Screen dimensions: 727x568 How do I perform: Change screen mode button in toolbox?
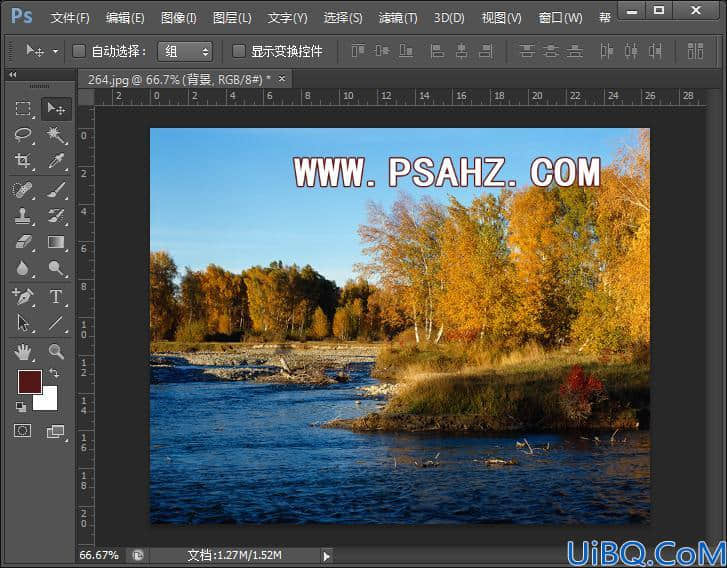(56, 431)
